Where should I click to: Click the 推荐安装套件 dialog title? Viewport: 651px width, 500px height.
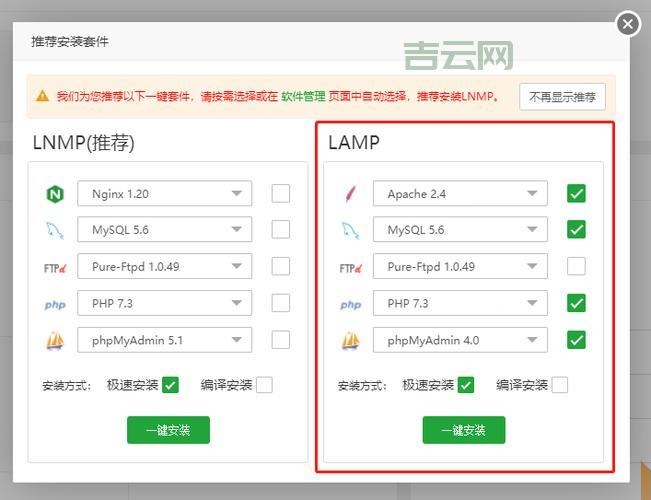[x=70, y=42]
